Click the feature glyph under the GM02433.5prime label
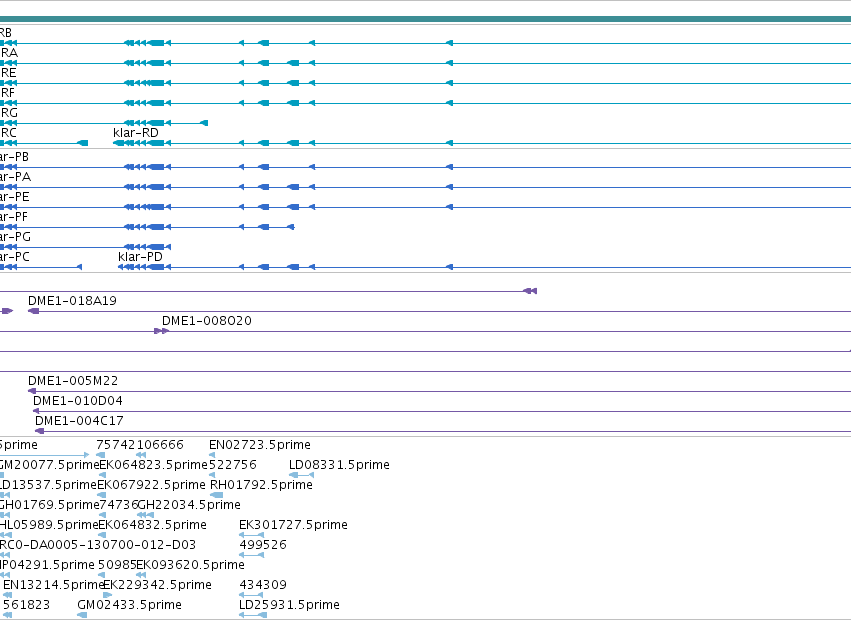Screen dimensions: 851x620 coord(82,615)
